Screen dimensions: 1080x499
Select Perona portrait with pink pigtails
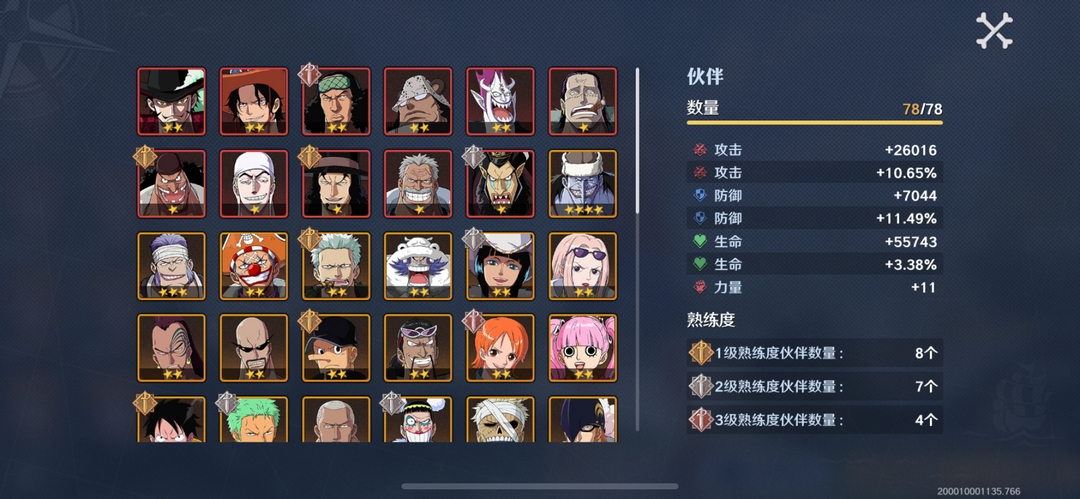pos(583,348)
